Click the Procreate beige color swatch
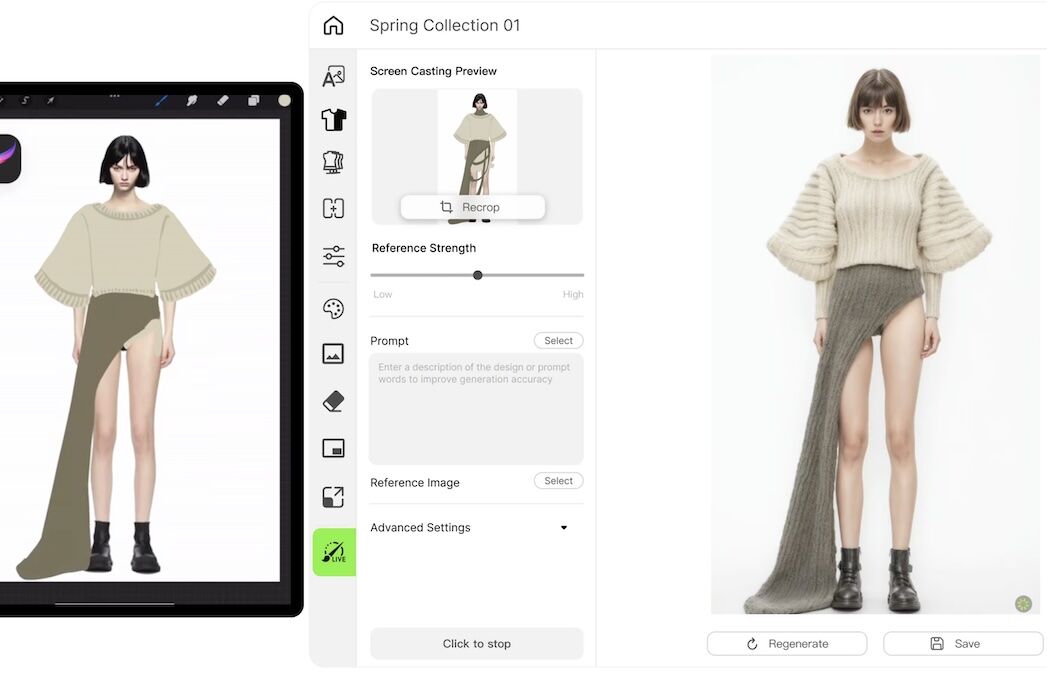The width and height of the screenshot is (1047, 698). (284, 100)
